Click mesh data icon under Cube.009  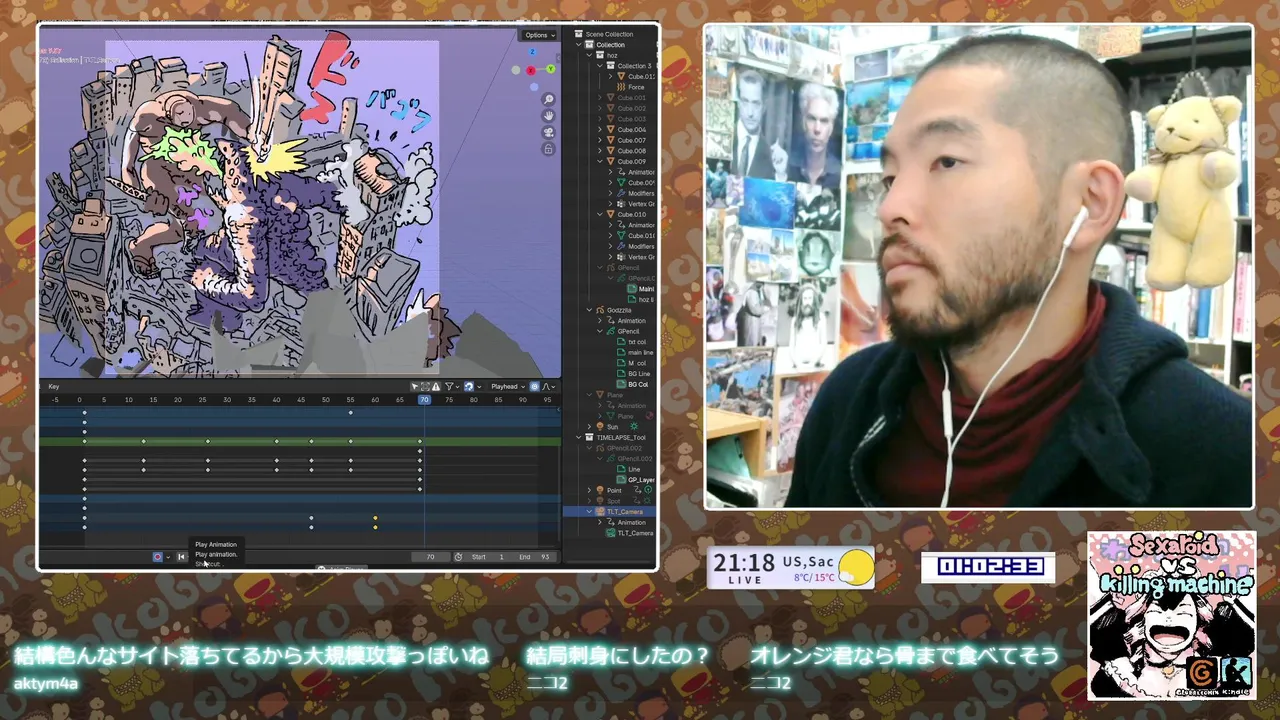tap(621, 183)
